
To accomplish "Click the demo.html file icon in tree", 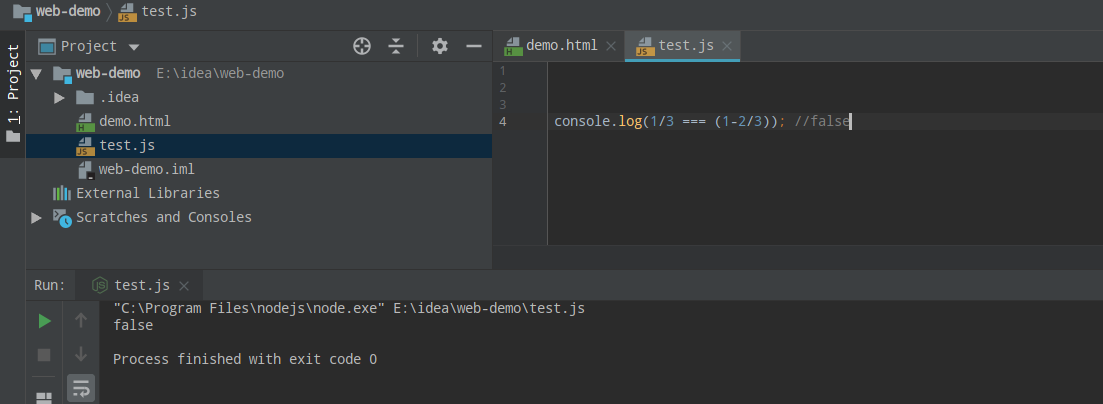I will click(x=85, y=122).
